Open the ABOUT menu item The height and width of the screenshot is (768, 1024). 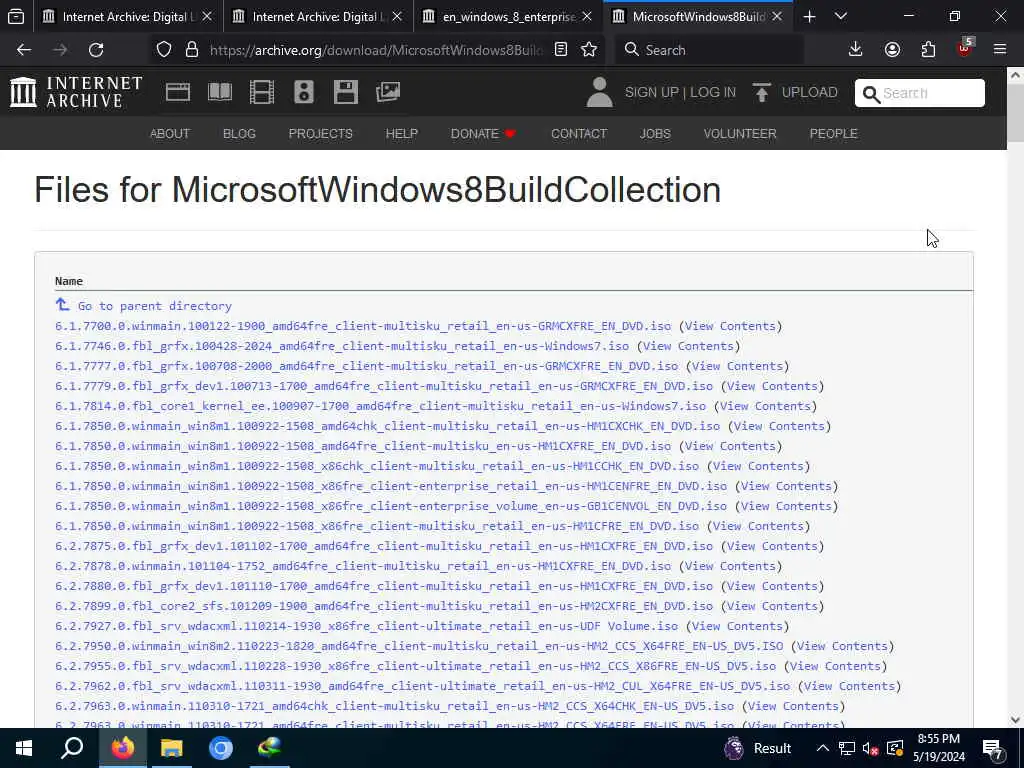[170, 133]
